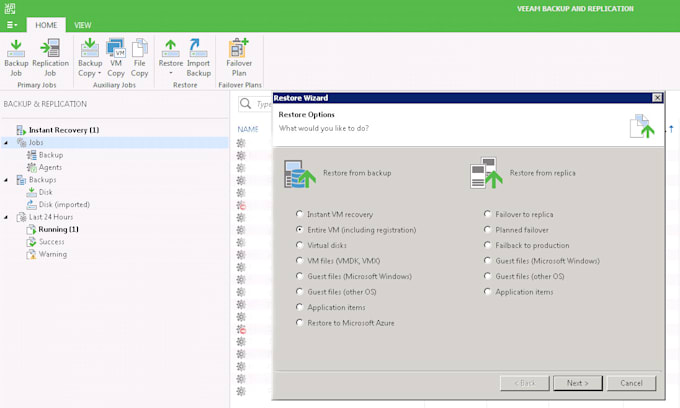This screenshot has height=408, width=680.
Task: Open Backup under Jobs
Action: click(51, 155)
